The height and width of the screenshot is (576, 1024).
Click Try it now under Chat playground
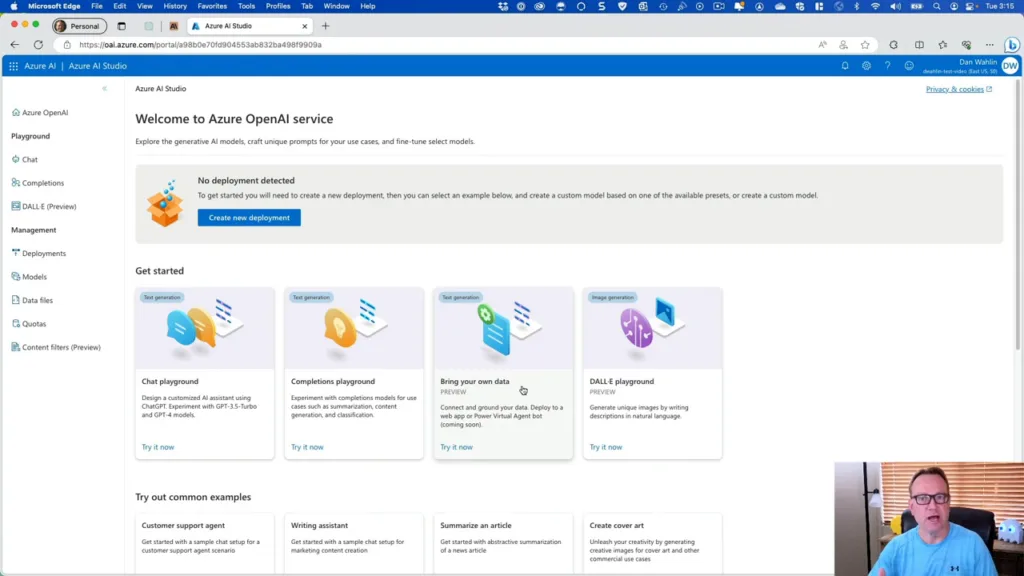[158, 447]
